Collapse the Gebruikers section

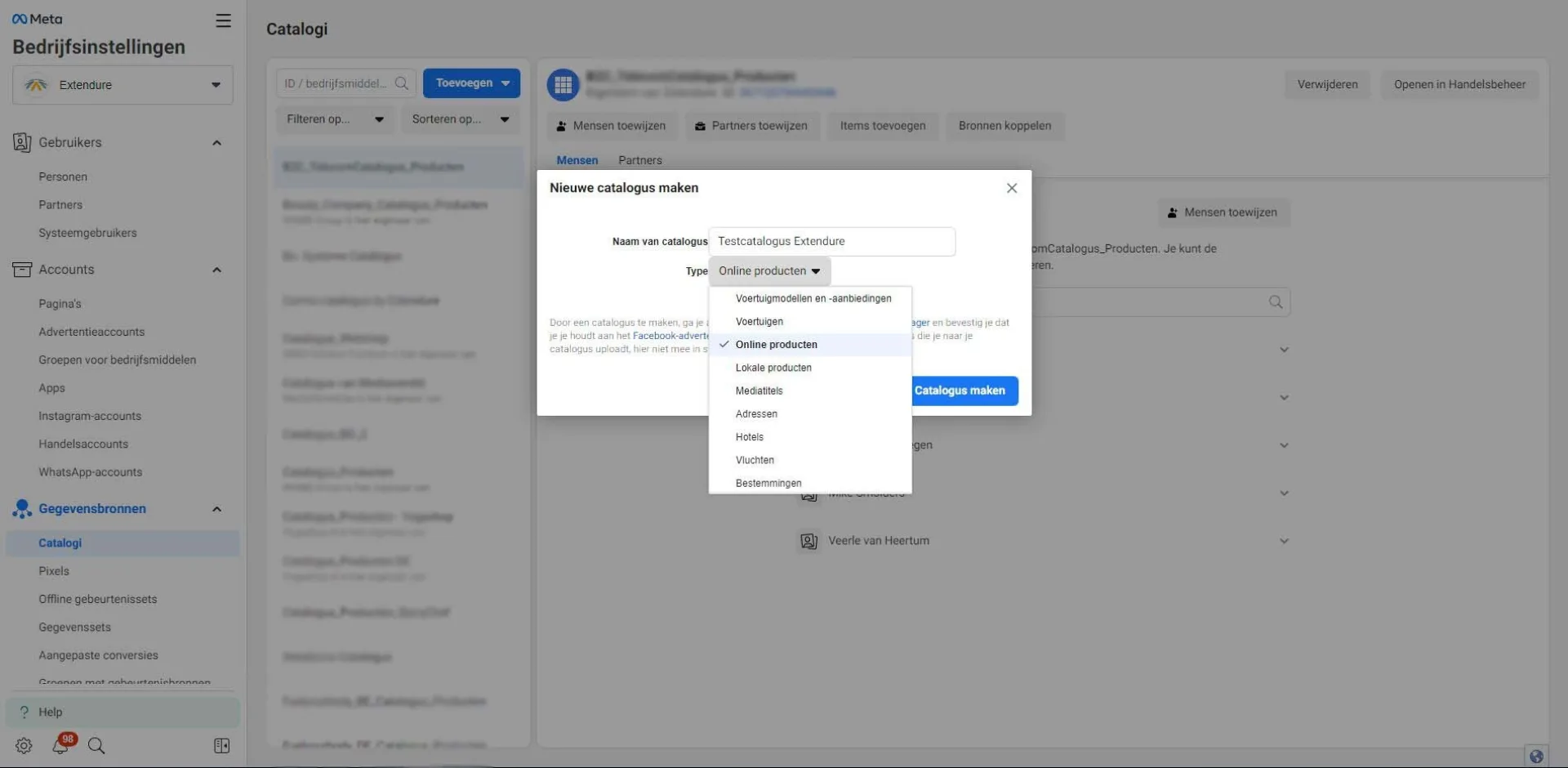coord(216,143)
